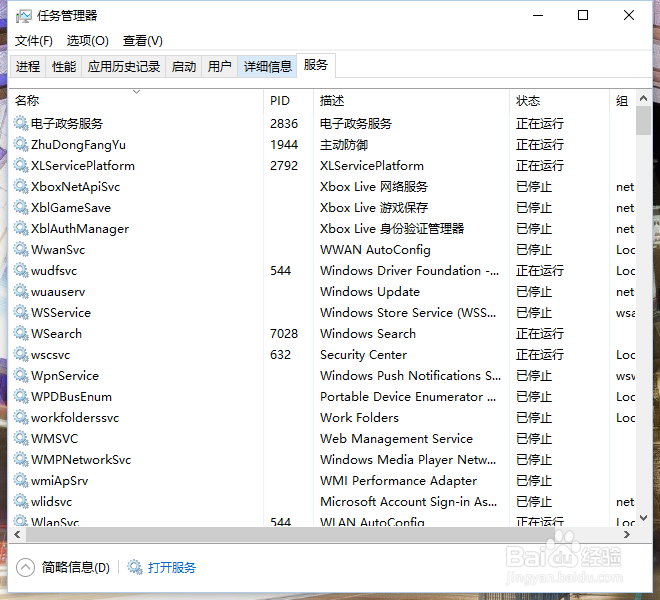
Task: Click the gear icon beside ZhuDongFangYu
Action: click(21, 144)
